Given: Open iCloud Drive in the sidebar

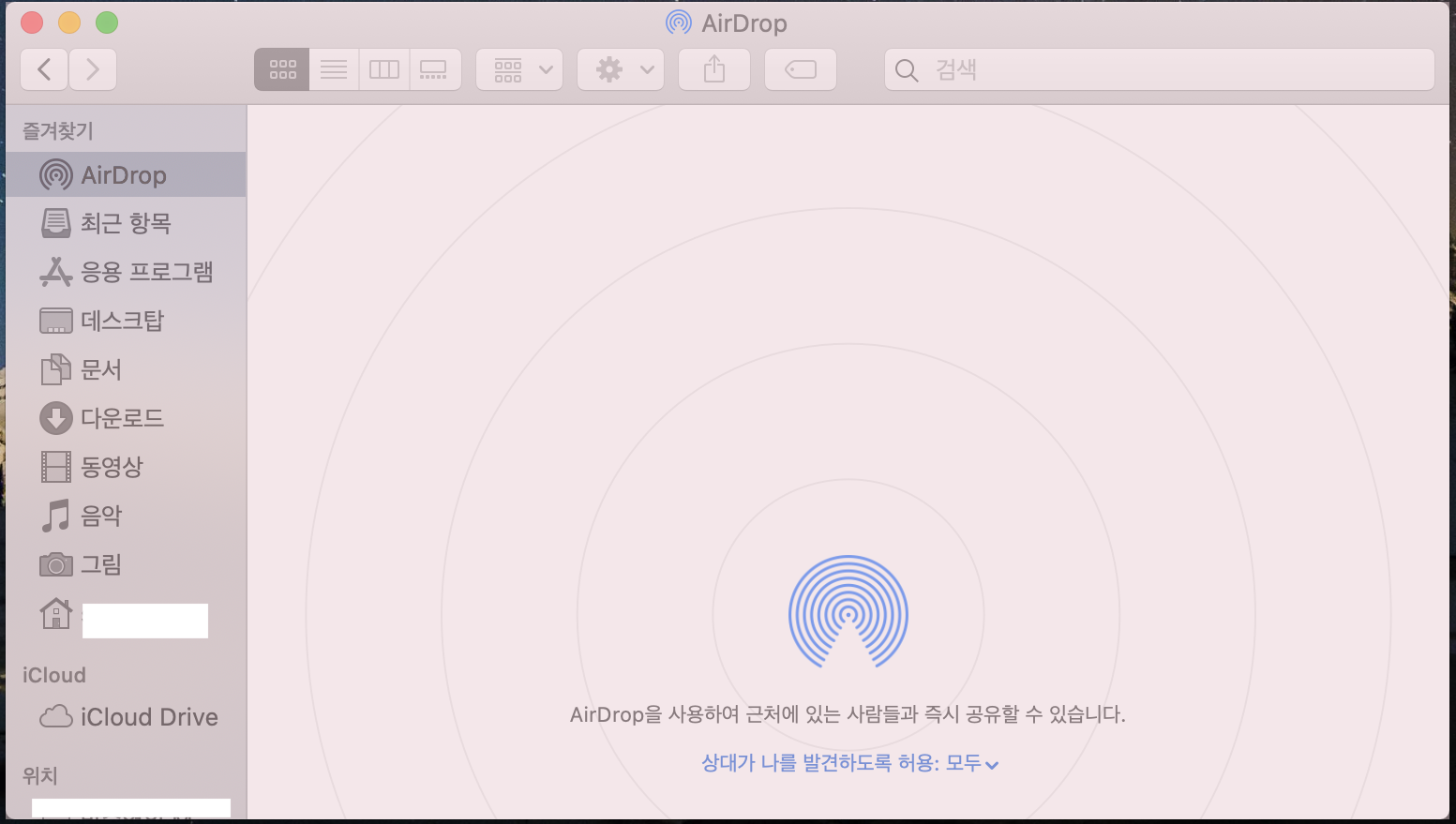Looking at the screenshot, I should coord(126,717).
